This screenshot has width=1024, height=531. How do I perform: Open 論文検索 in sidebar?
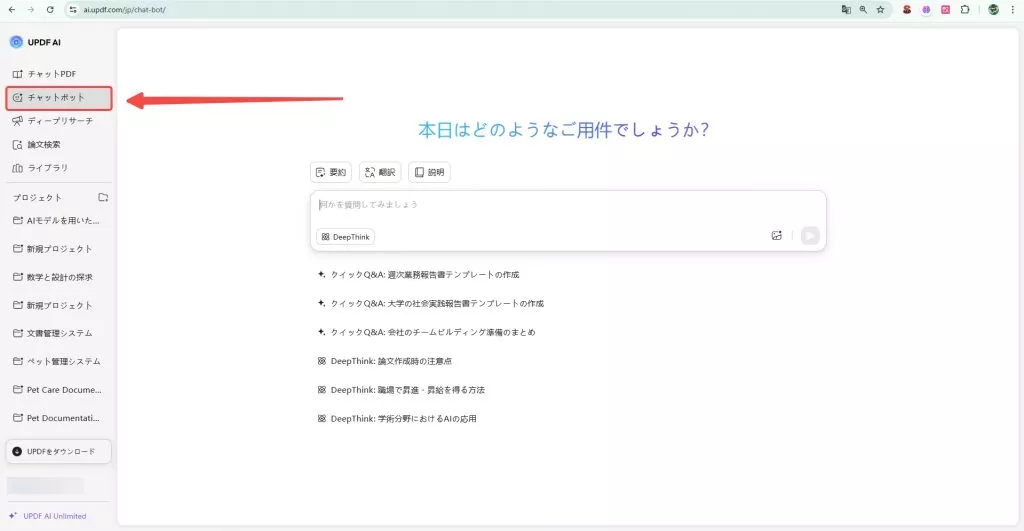pos(59,144)
